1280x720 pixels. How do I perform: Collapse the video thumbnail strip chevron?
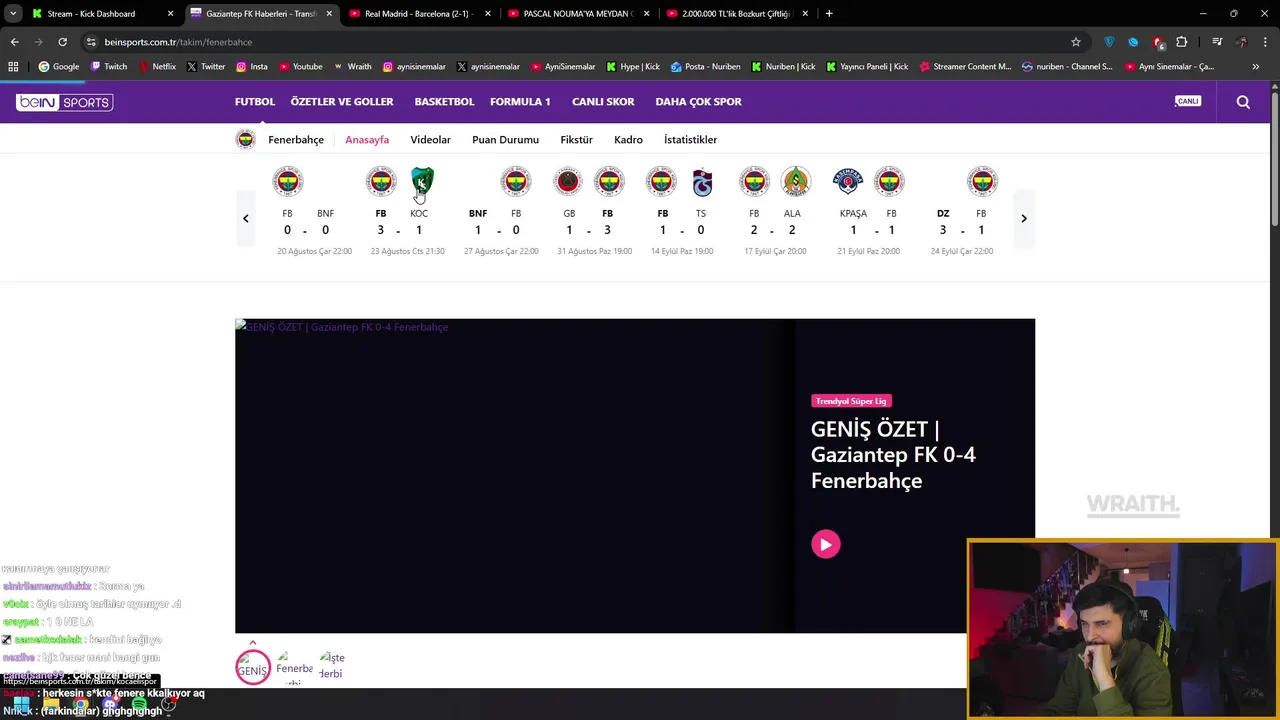tap(253, 643)
